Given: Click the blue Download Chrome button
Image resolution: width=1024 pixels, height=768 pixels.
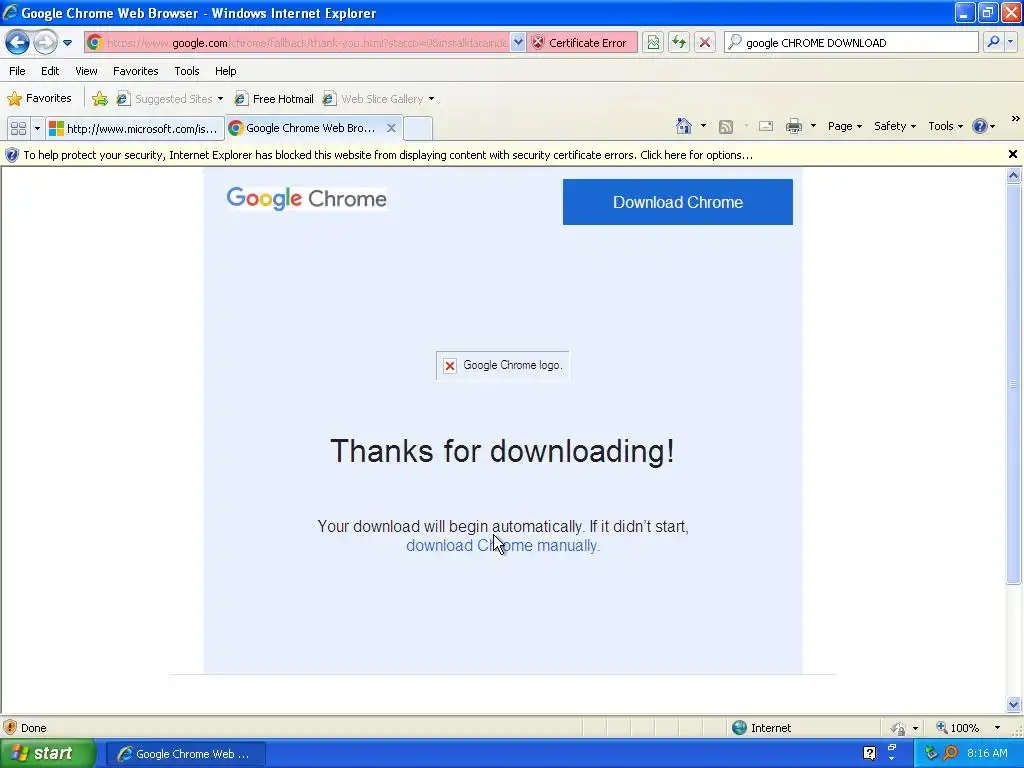Looking at the screenshot, I should click(678, 202).
